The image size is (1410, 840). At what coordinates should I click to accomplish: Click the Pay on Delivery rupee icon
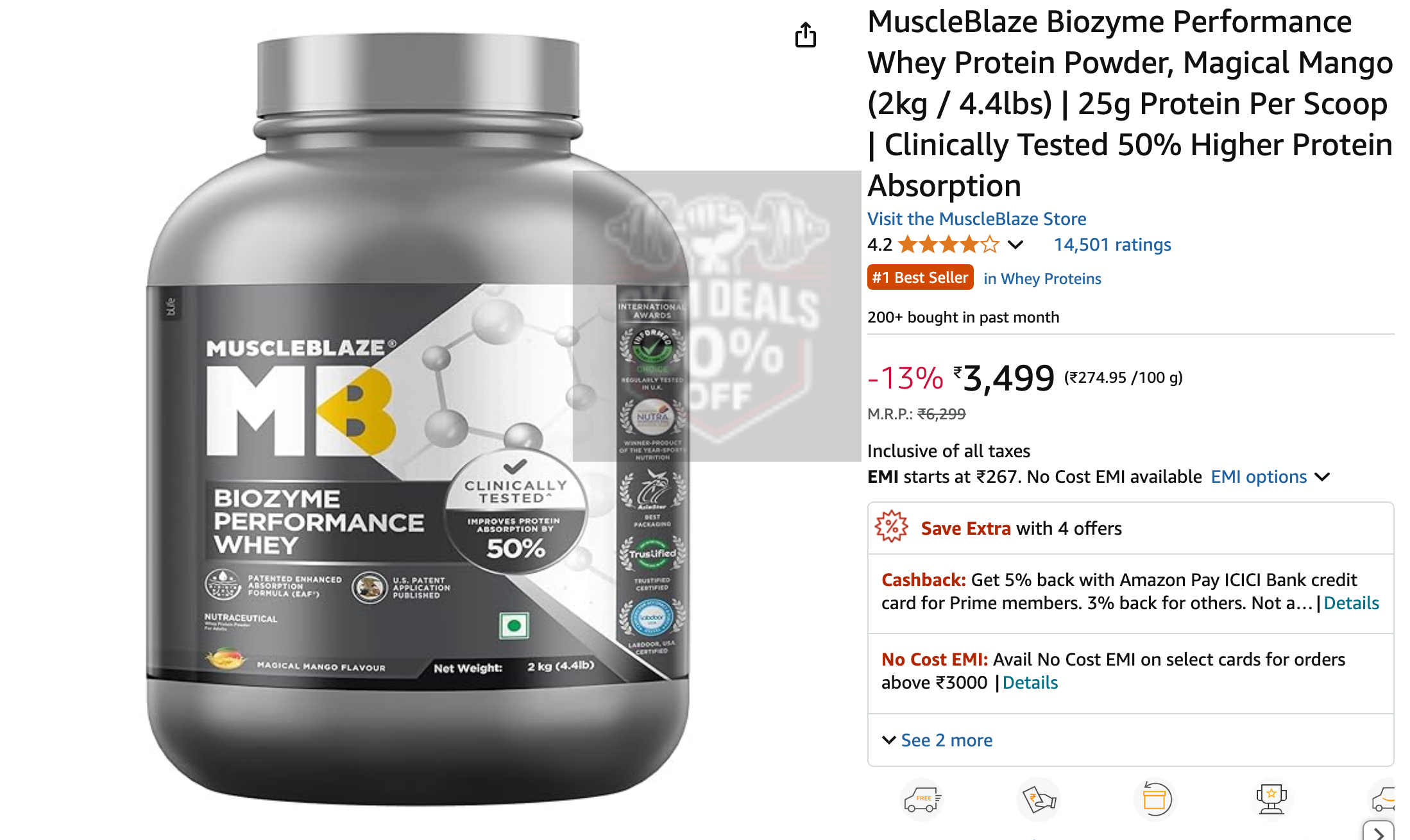(1039, 799)
